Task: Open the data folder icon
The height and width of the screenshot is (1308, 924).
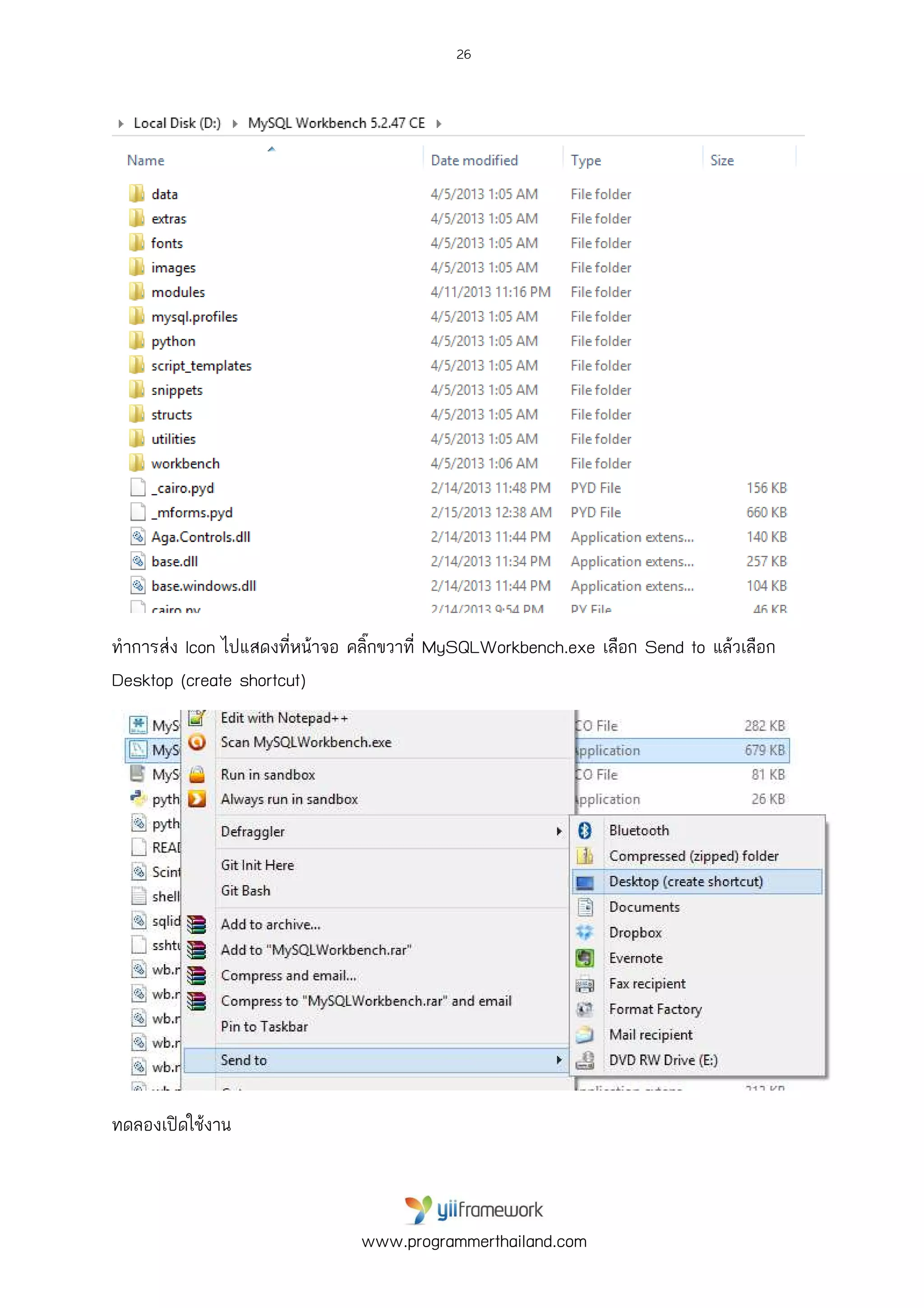Action: pos(137,194)
